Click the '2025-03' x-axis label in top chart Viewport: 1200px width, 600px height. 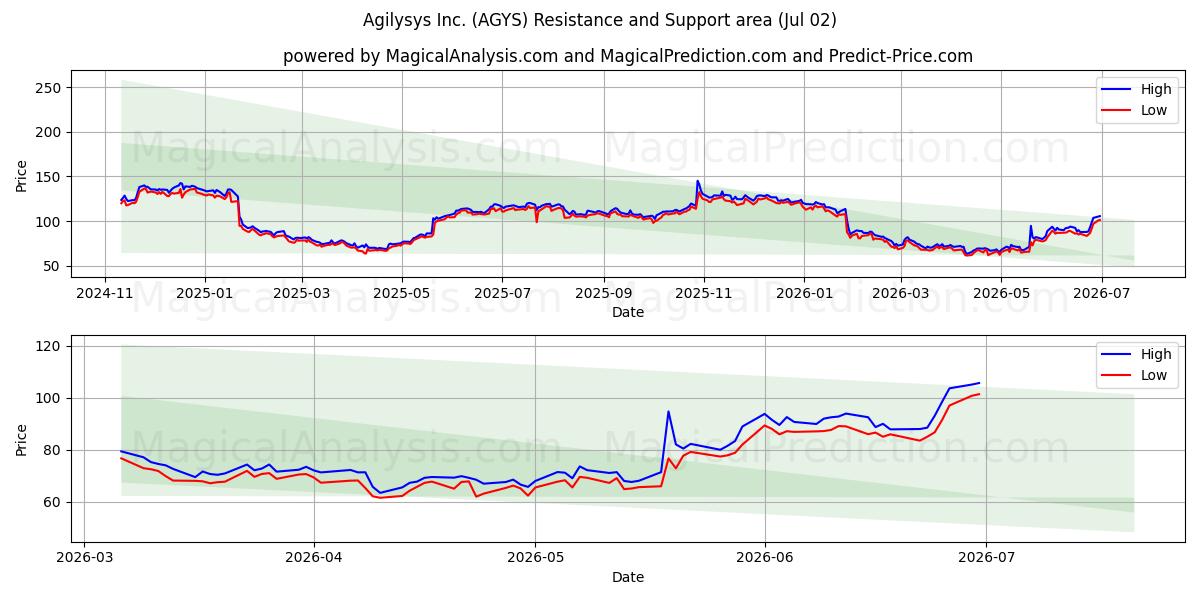point(301,294)
